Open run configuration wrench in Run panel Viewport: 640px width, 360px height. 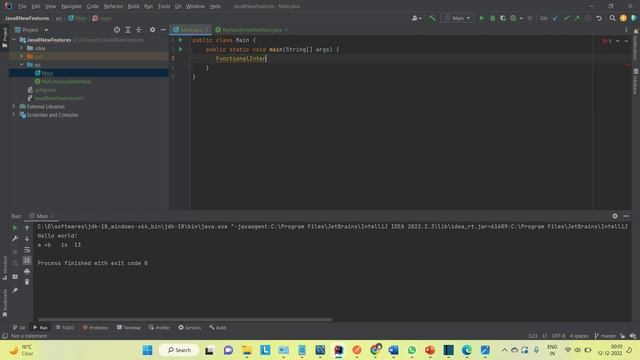click(15, 238)
